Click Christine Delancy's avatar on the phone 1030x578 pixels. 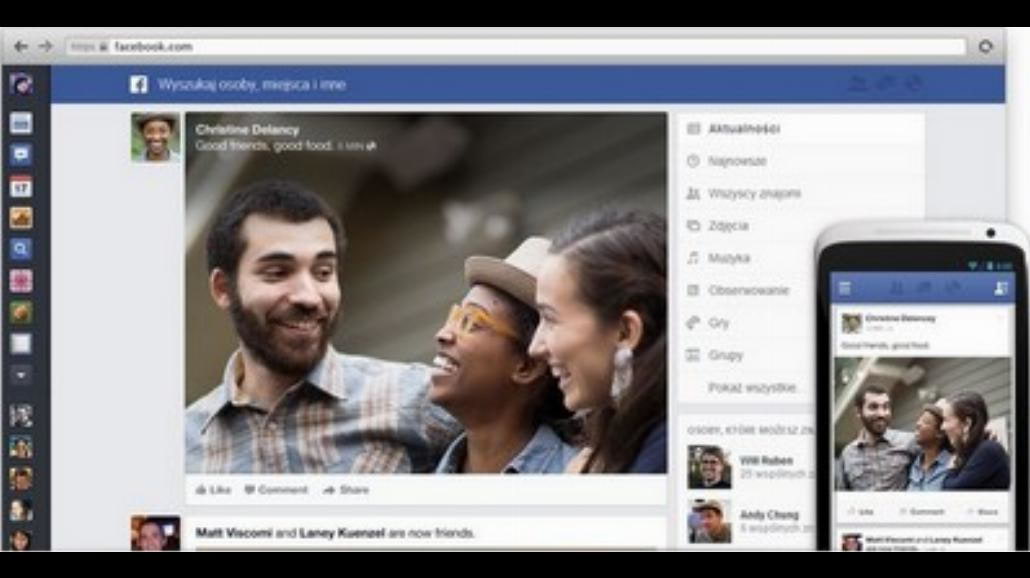tap(852, 323)
